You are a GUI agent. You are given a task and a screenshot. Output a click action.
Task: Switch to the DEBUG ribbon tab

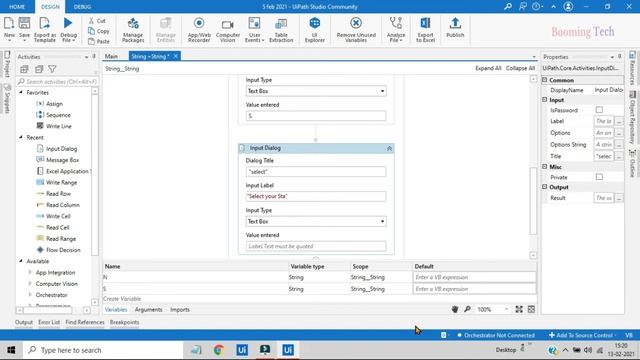82,7
